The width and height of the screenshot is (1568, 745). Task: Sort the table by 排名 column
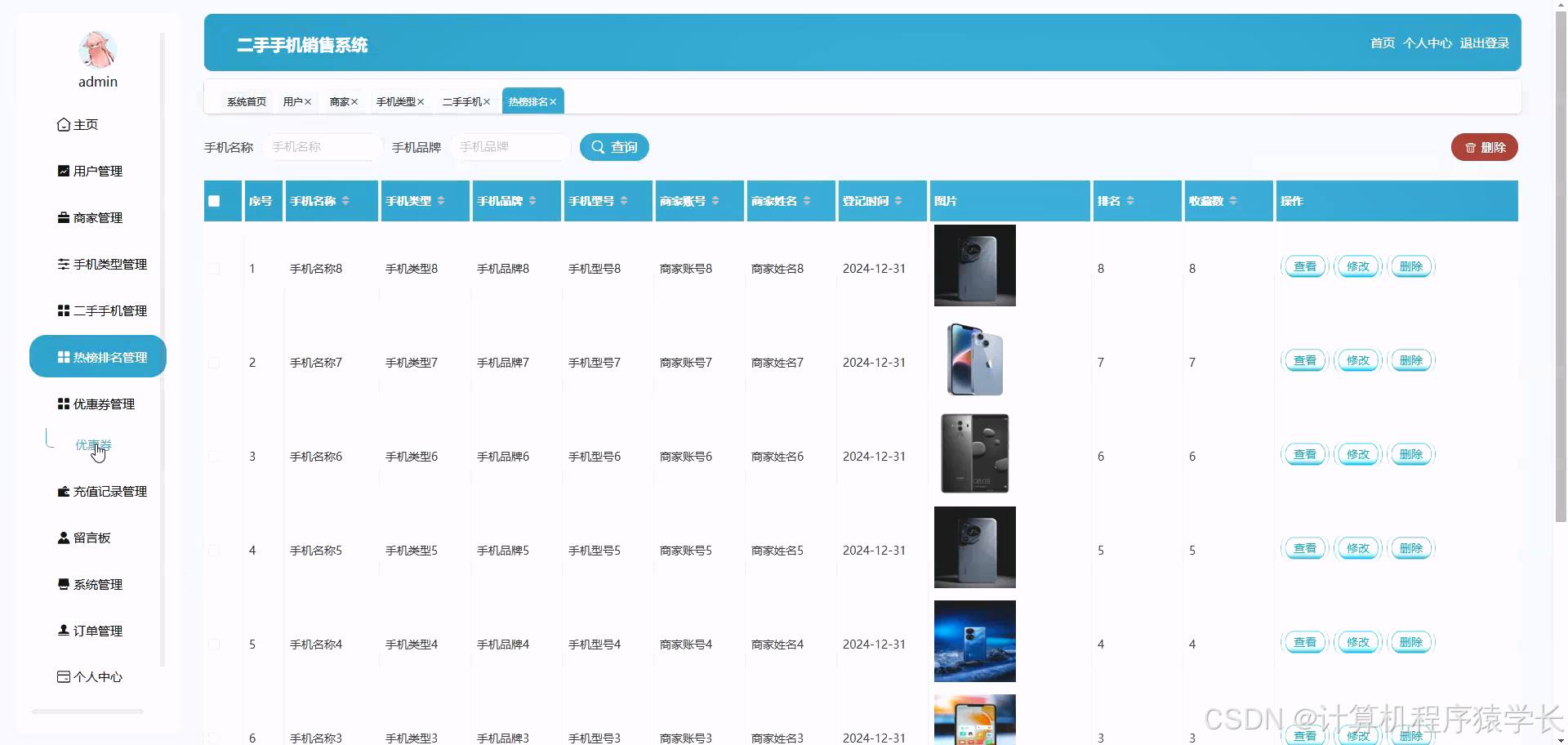[x=1130, y=201]
